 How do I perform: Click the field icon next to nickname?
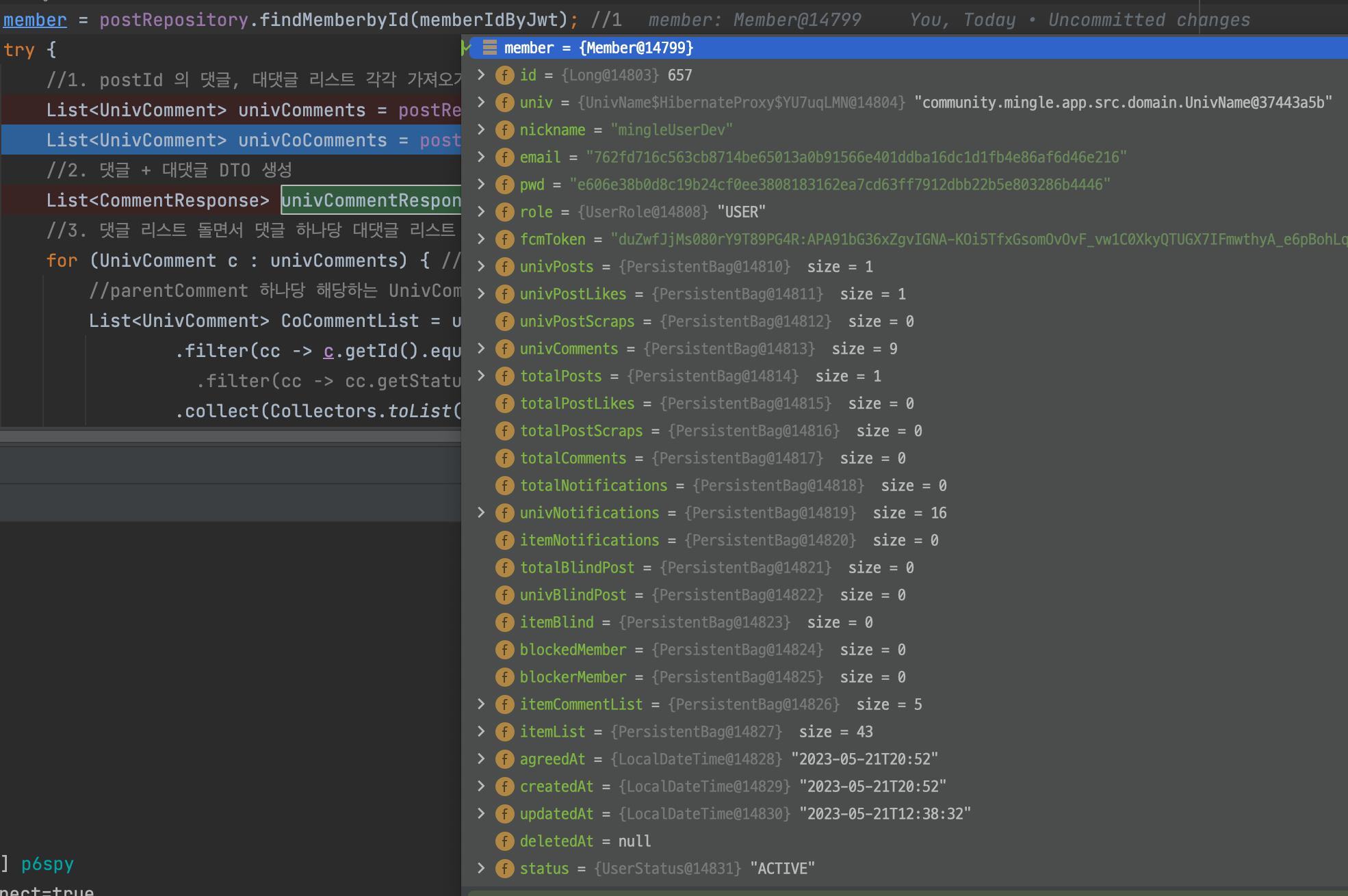point(505,130)
